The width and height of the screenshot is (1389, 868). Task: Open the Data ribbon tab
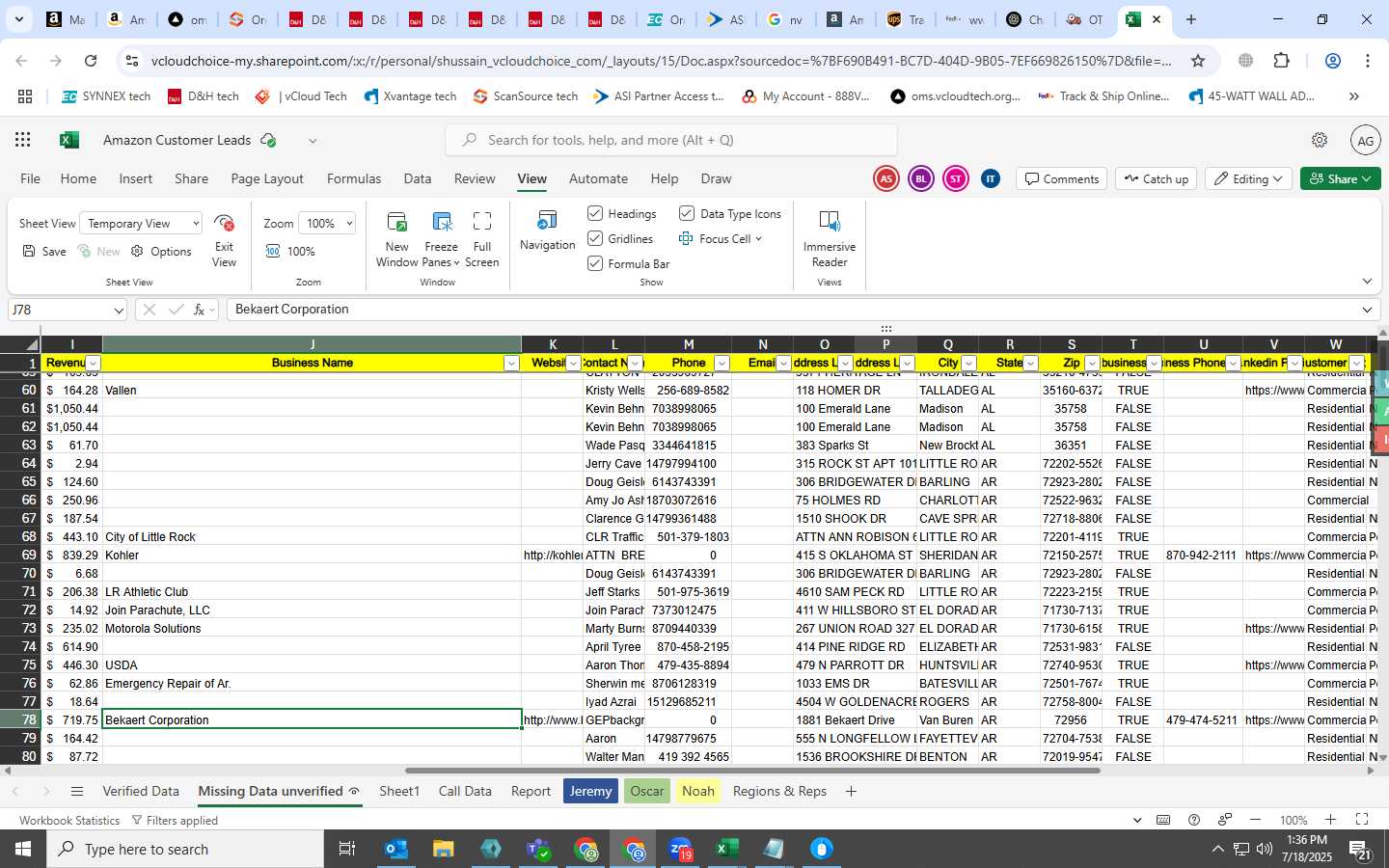coord(417,178)
